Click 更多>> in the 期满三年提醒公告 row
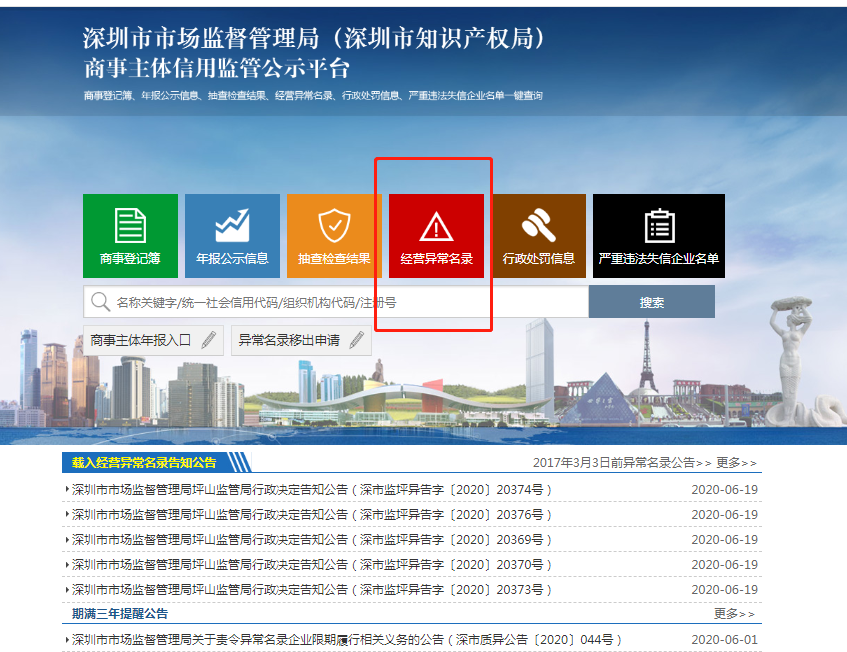Image resolution: width=847 pixels, height=652 pixels. [x=734, y=614]
